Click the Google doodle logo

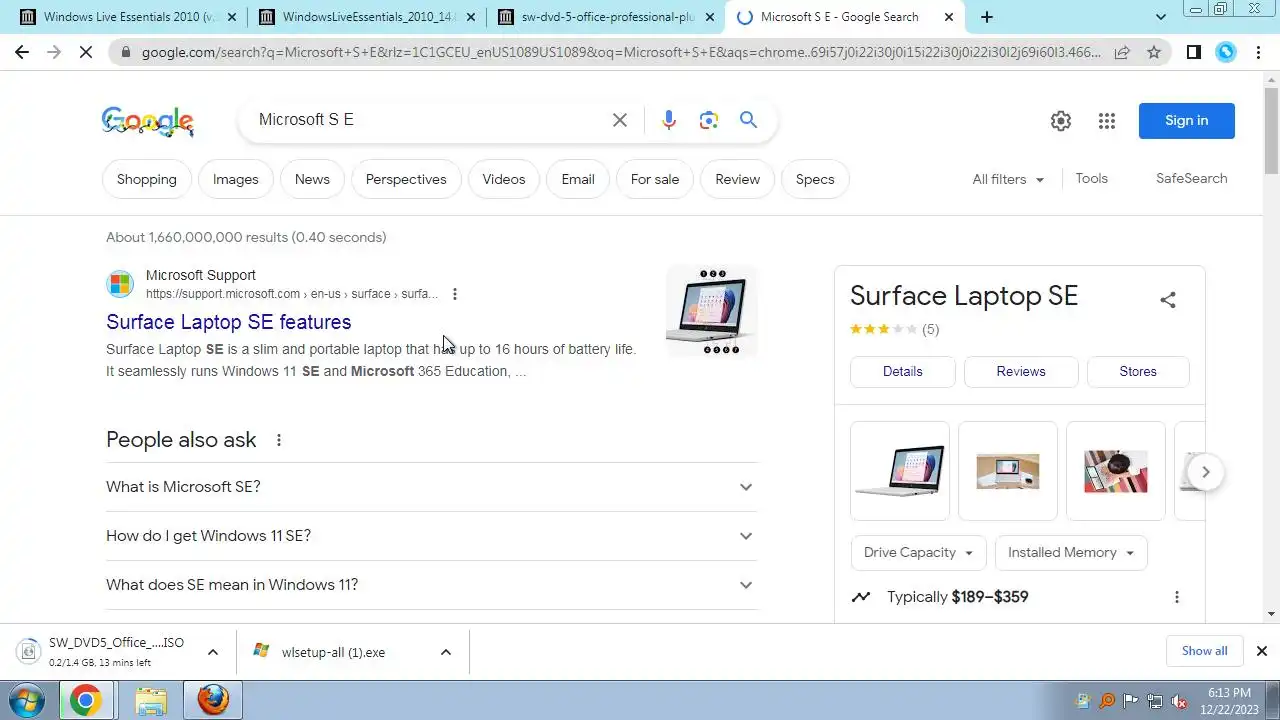click(148, 121)
